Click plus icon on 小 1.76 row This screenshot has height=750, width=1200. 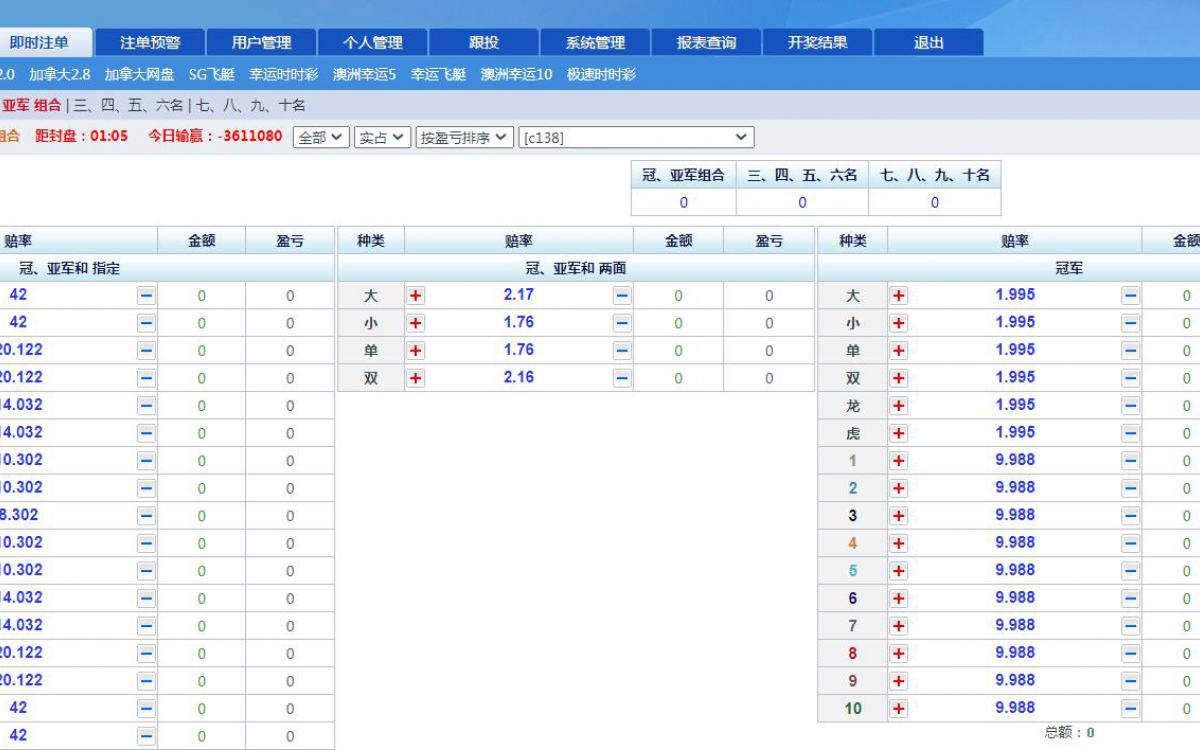pyautogui.click(x=416, y=323)
